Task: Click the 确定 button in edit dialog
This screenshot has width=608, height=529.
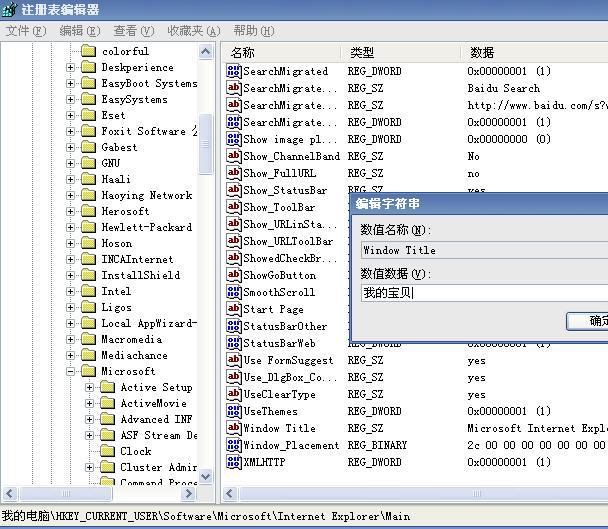Action: 590,321
